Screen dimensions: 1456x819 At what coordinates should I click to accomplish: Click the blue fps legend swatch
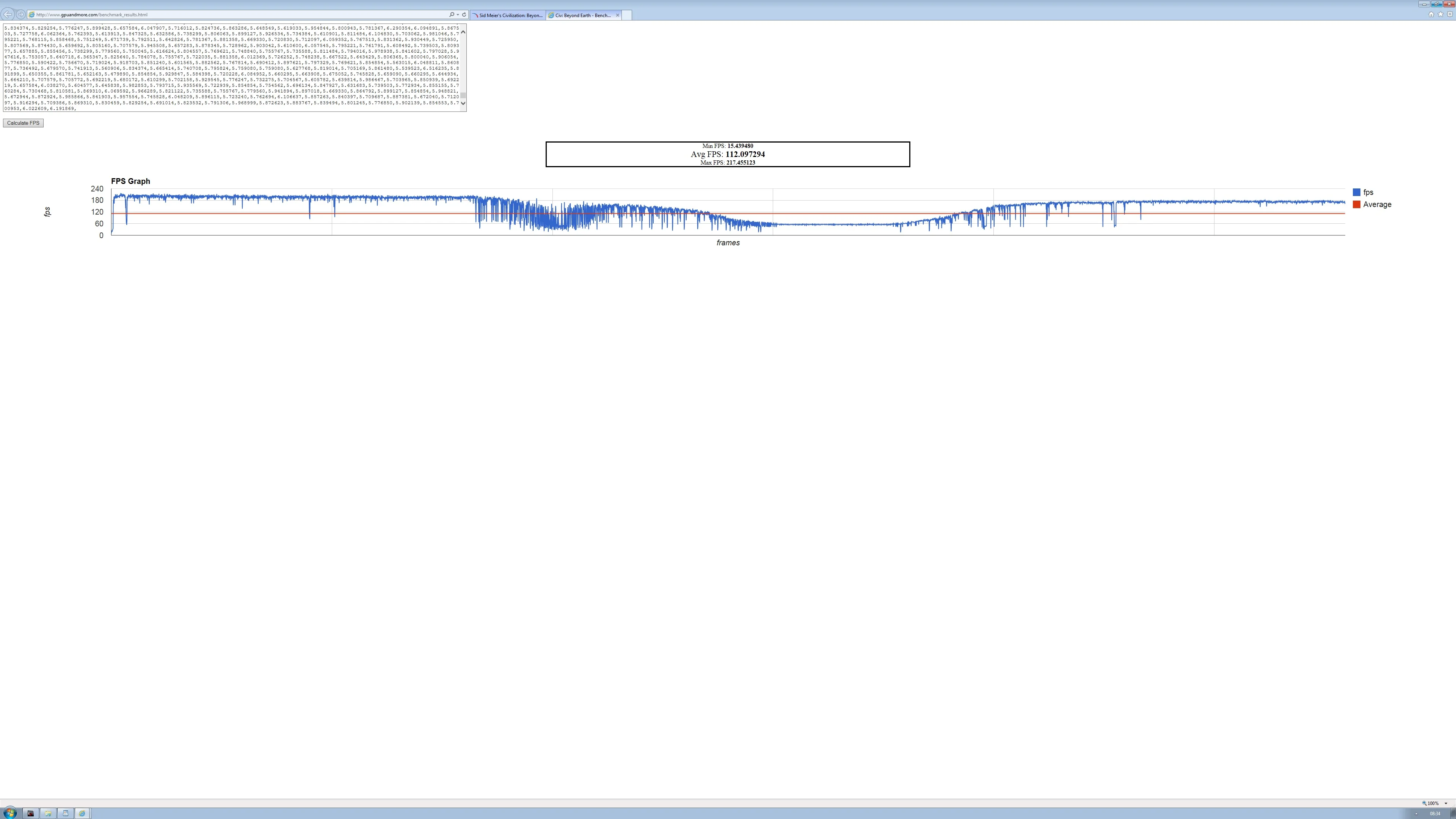click(1356, 192)
